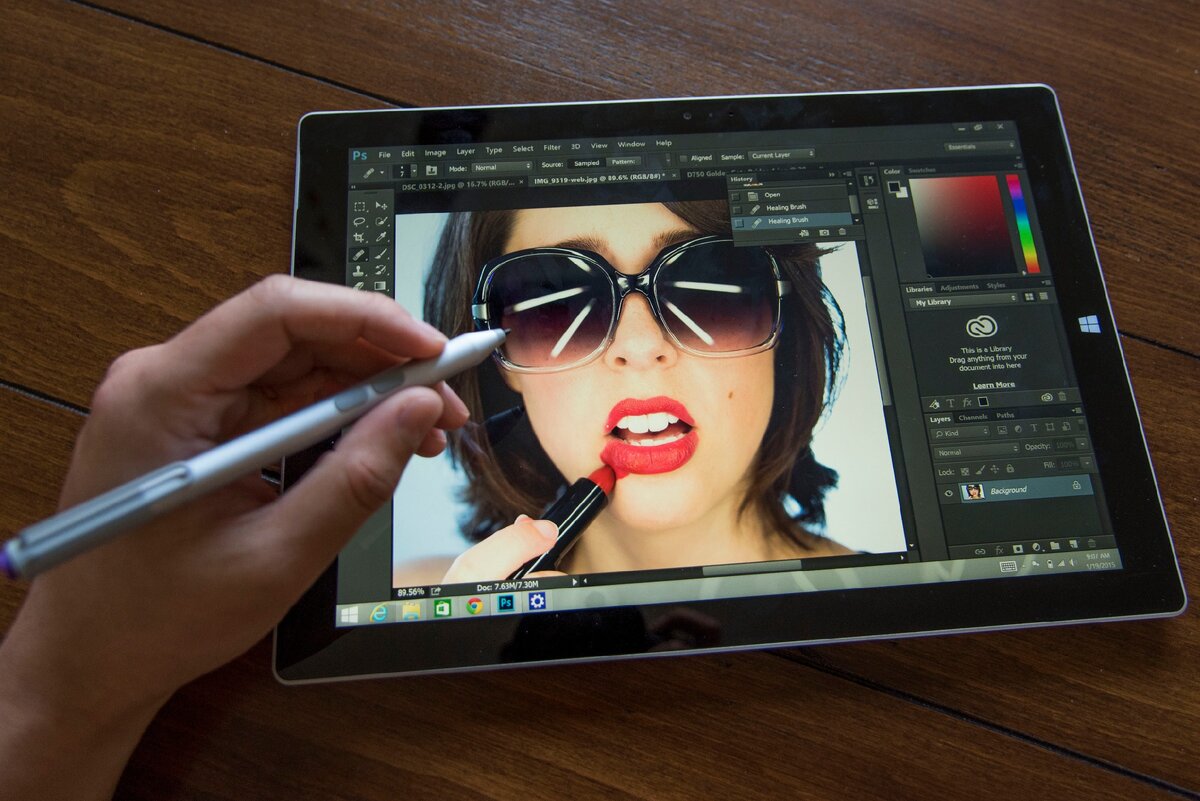This screenshot has height=801, width=1200.
Task: Switch to the Adjustments tab
Action: click(960, 287)
